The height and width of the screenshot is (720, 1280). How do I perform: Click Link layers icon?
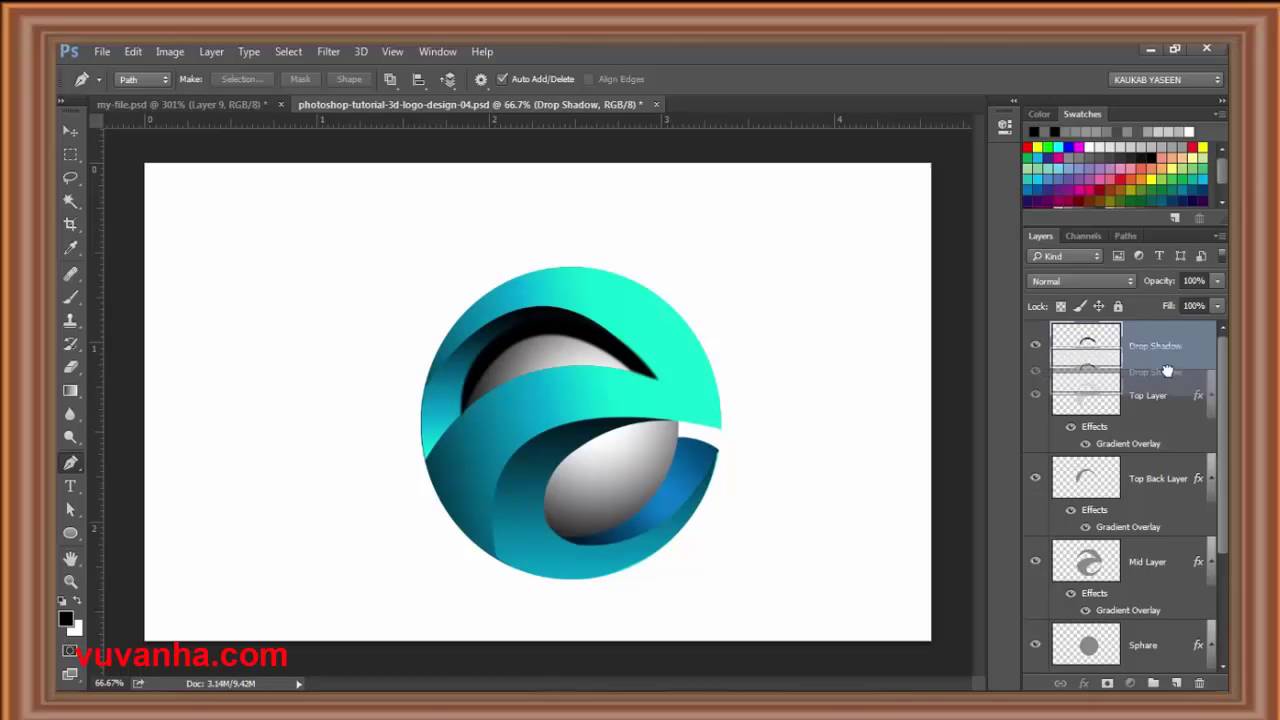click(1060, 683)
